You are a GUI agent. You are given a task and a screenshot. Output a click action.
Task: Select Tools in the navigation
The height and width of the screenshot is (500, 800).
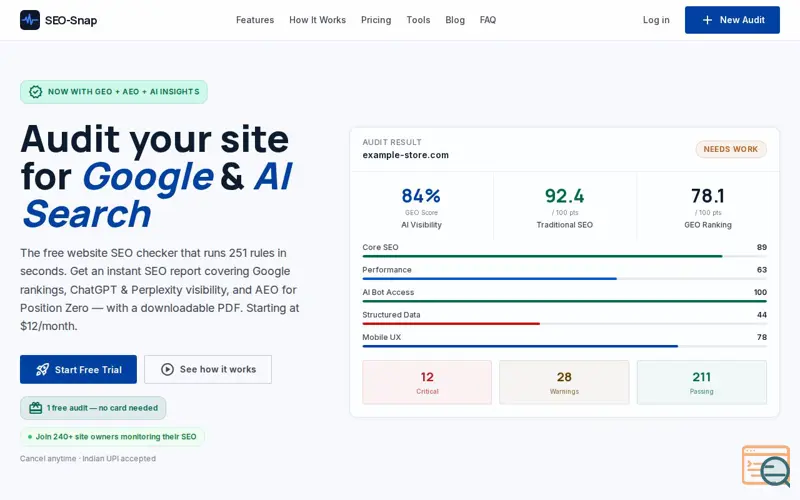(x=418, y=20)
